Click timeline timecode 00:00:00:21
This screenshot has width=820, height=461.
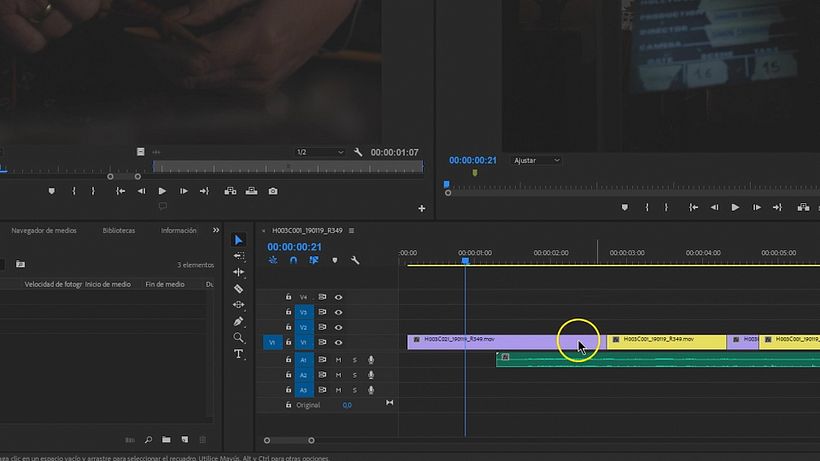pos(294,247)
